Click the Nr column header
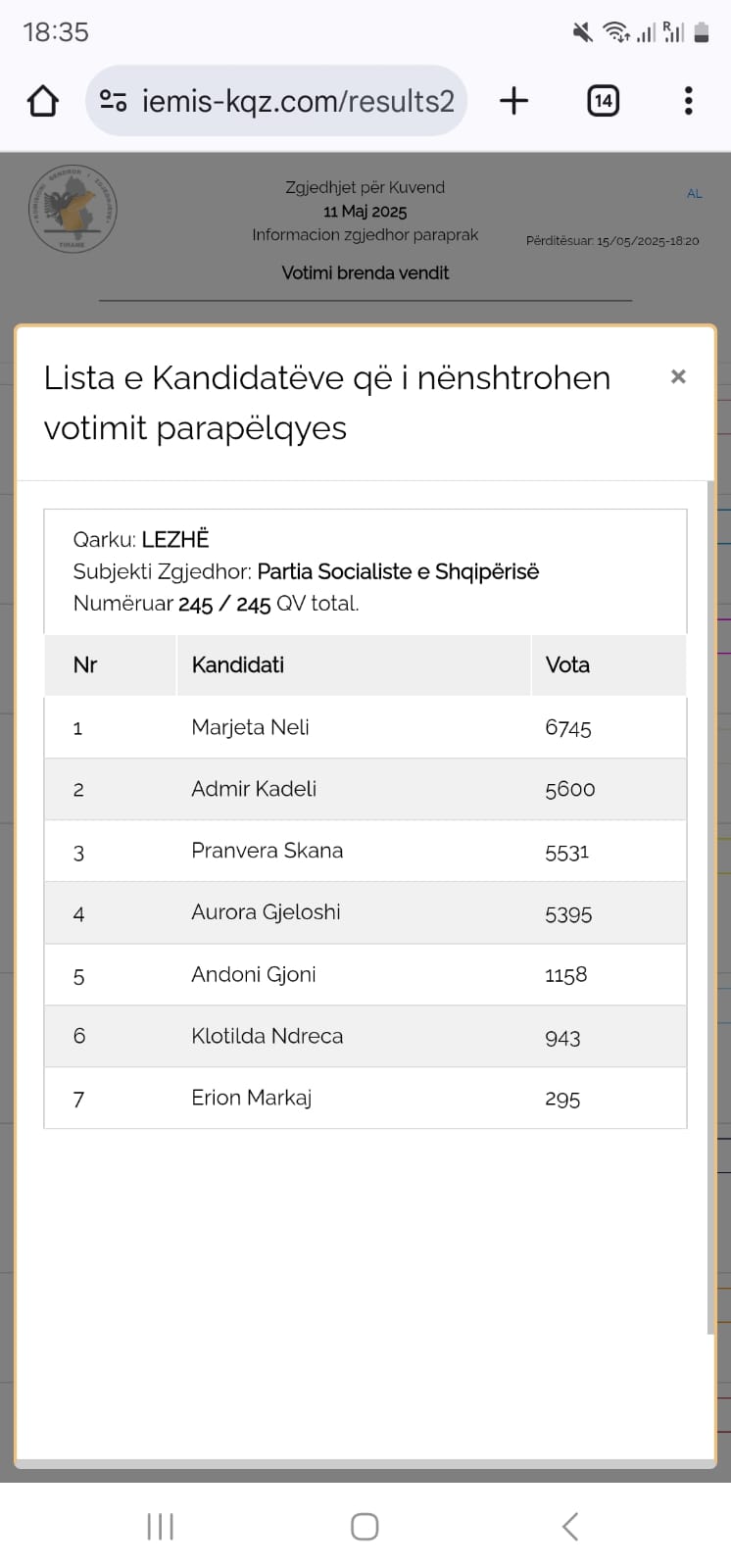Viewport: 731px width, 1568px height. point(85,665)
